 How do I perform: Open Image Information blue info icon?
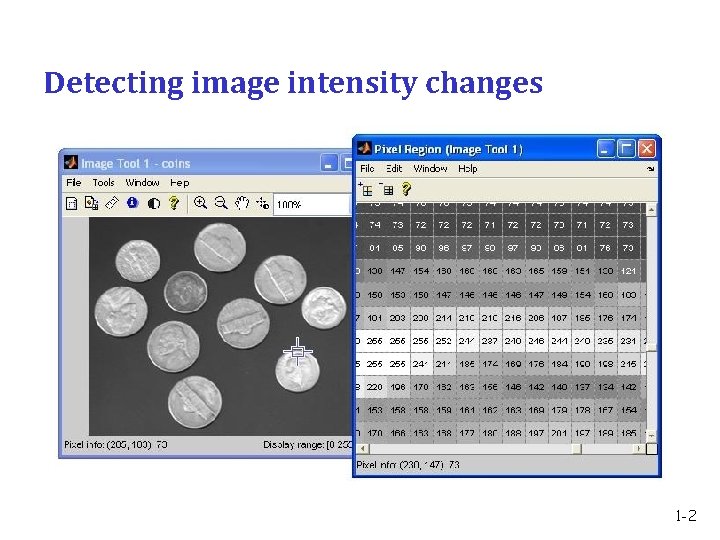click(x=133, y=203)
